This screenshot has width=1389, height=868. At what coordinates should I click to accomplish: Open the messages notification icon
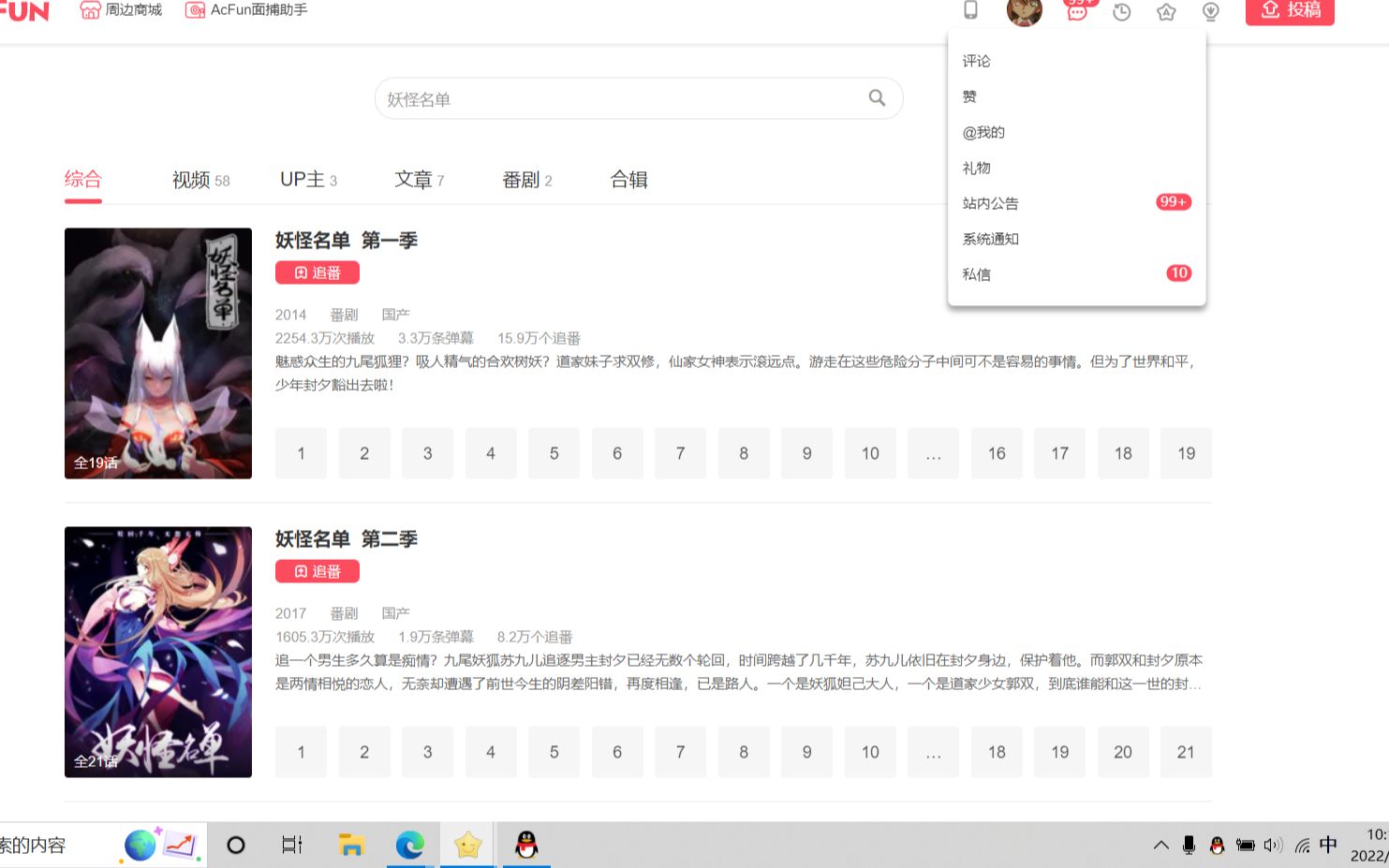click(1077, 10)
